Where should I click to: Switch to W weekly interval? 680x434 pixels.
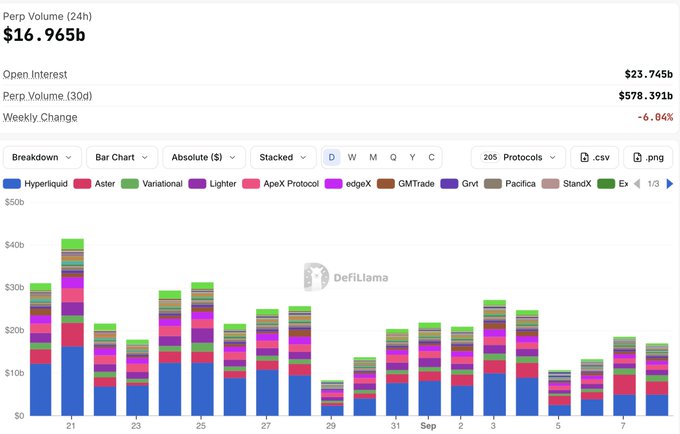pos(352,157)
